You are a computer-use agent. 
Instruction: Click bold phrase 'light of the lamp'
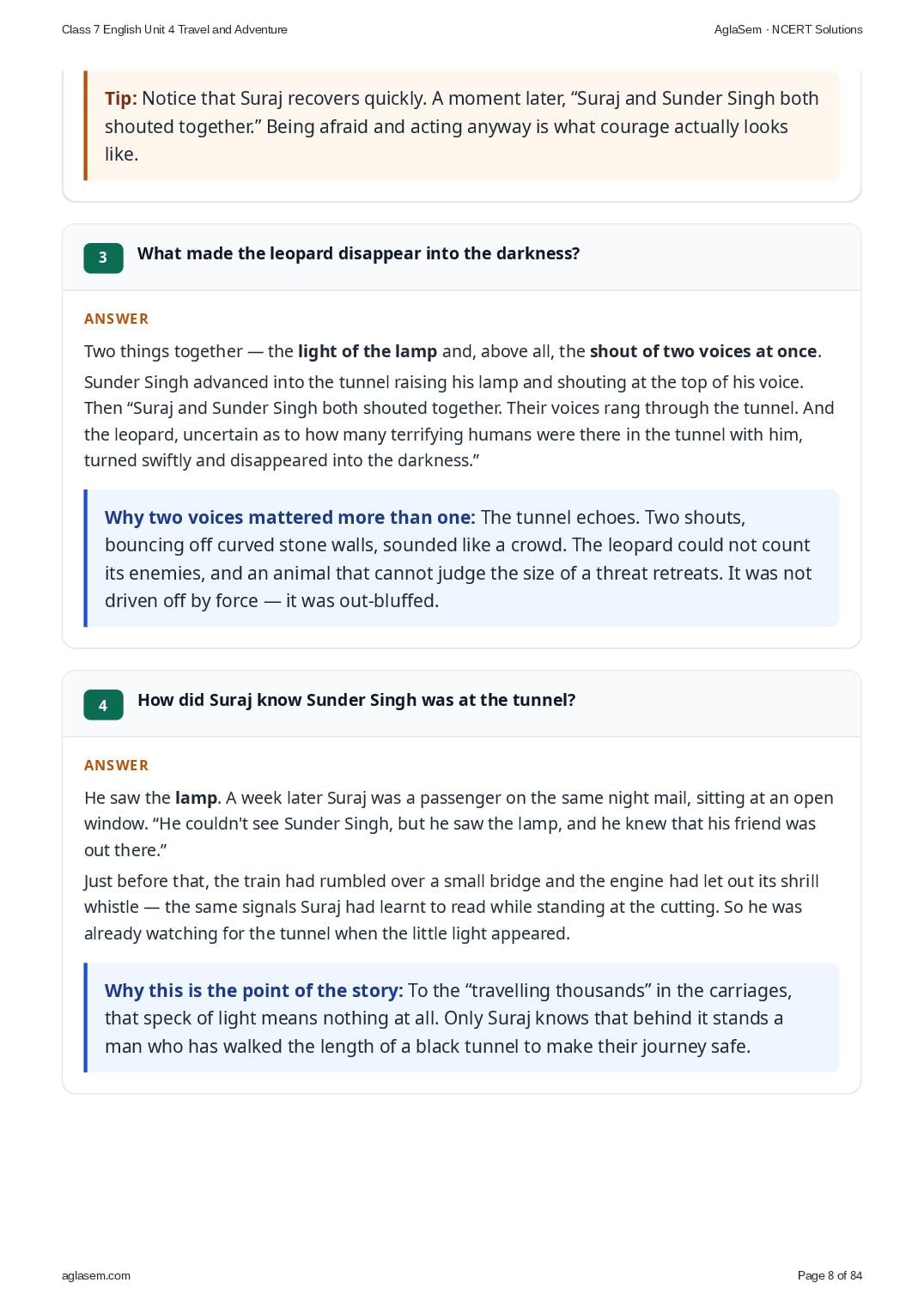pyautogui.click(x=368, y=351)
